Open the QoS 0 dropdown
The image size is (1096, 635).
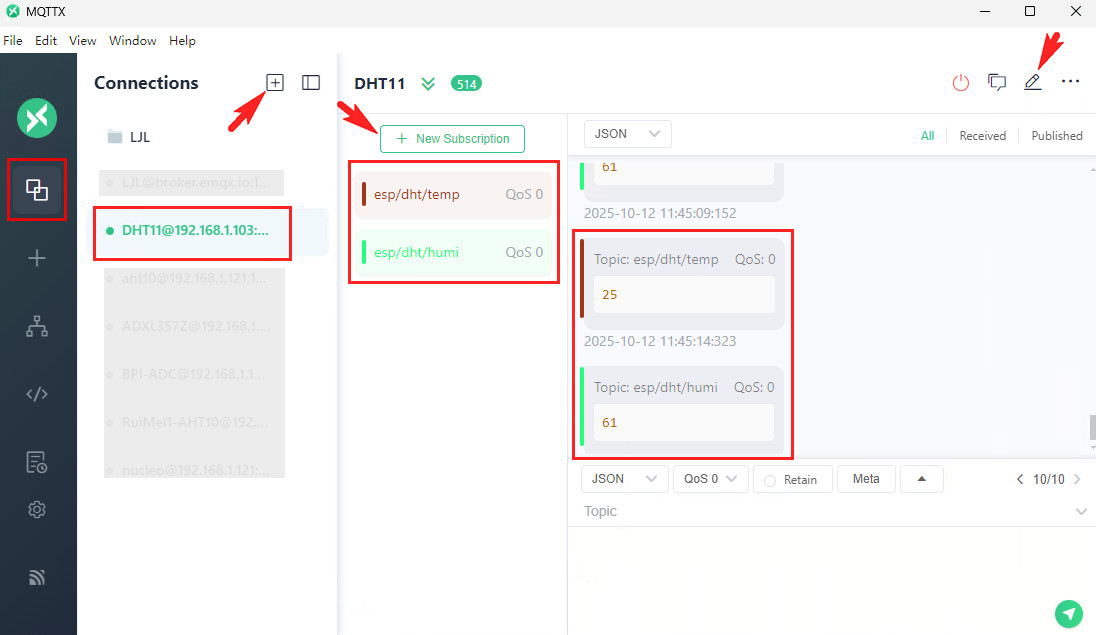click(x=710, y=479)
